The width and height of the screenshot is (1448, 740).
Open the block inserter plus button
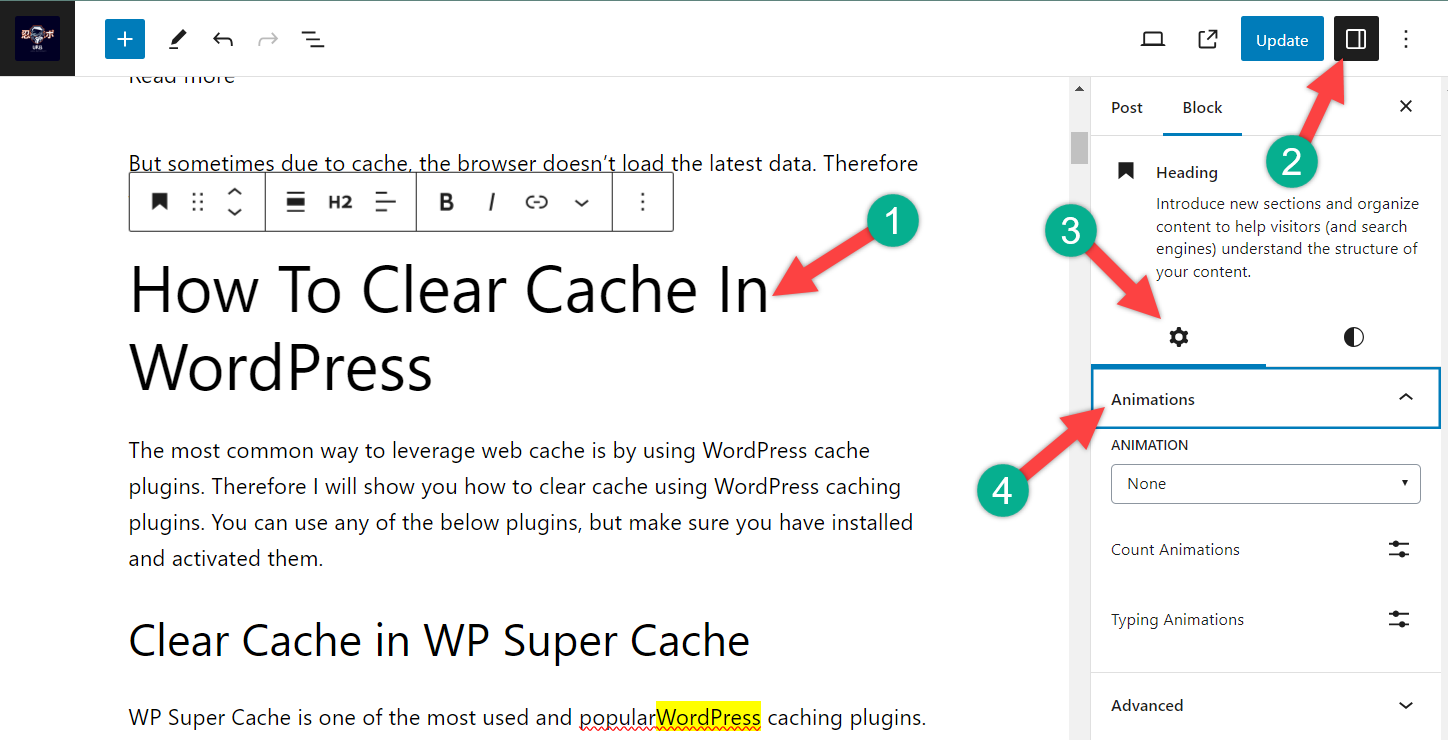[125, 39]
